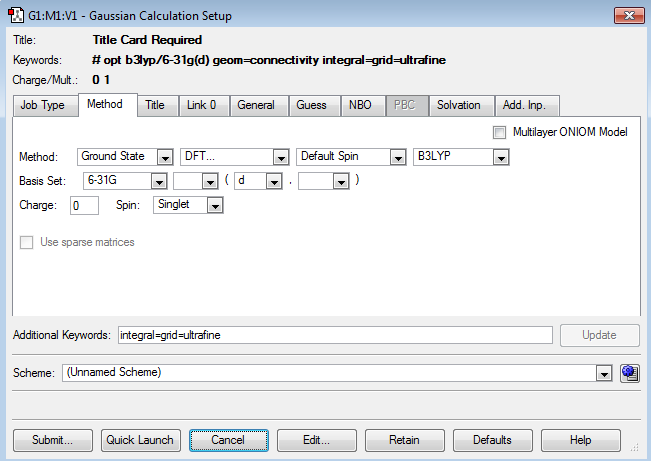Toggle the Use sparse matrices checkbox

click(x=27, y=243)
